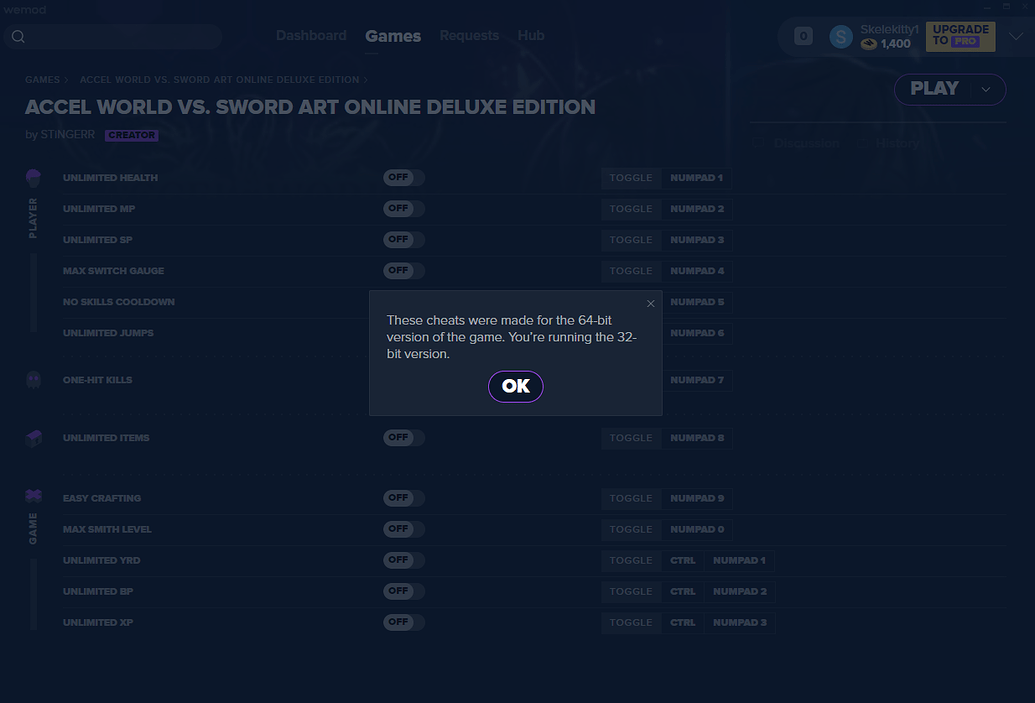This screenshot has height=703, width=1035.
Task: Open the account menu chevron at top right
Action: click(1017, 36)
